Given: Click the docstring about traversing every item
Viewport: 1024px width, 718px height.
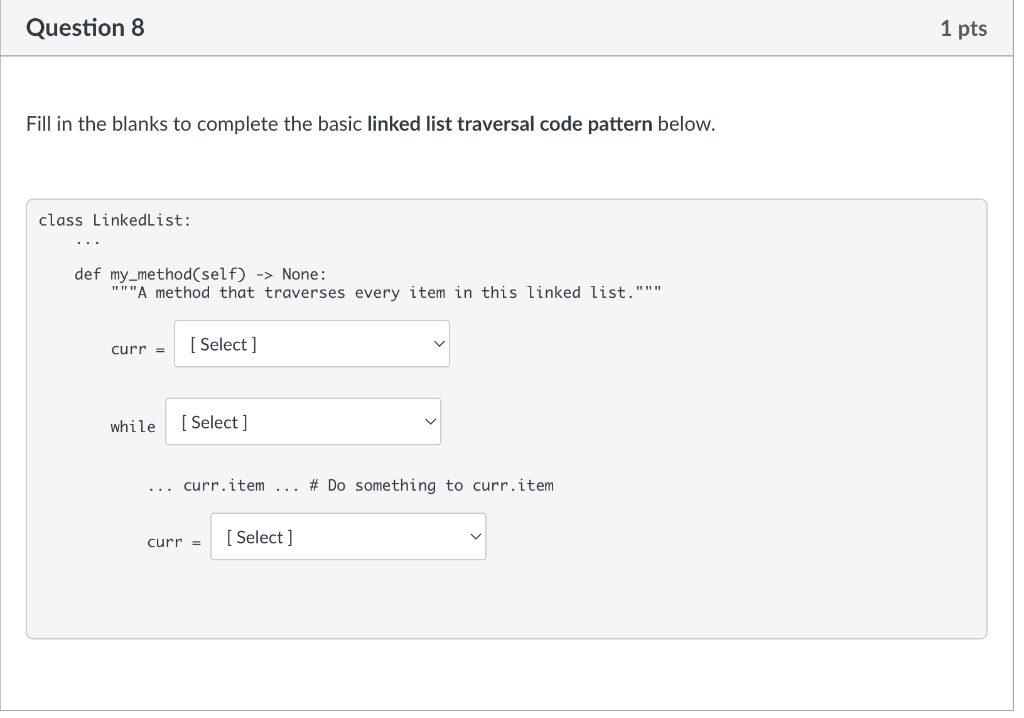Looking at the screenshot, I should click(386, 293).
